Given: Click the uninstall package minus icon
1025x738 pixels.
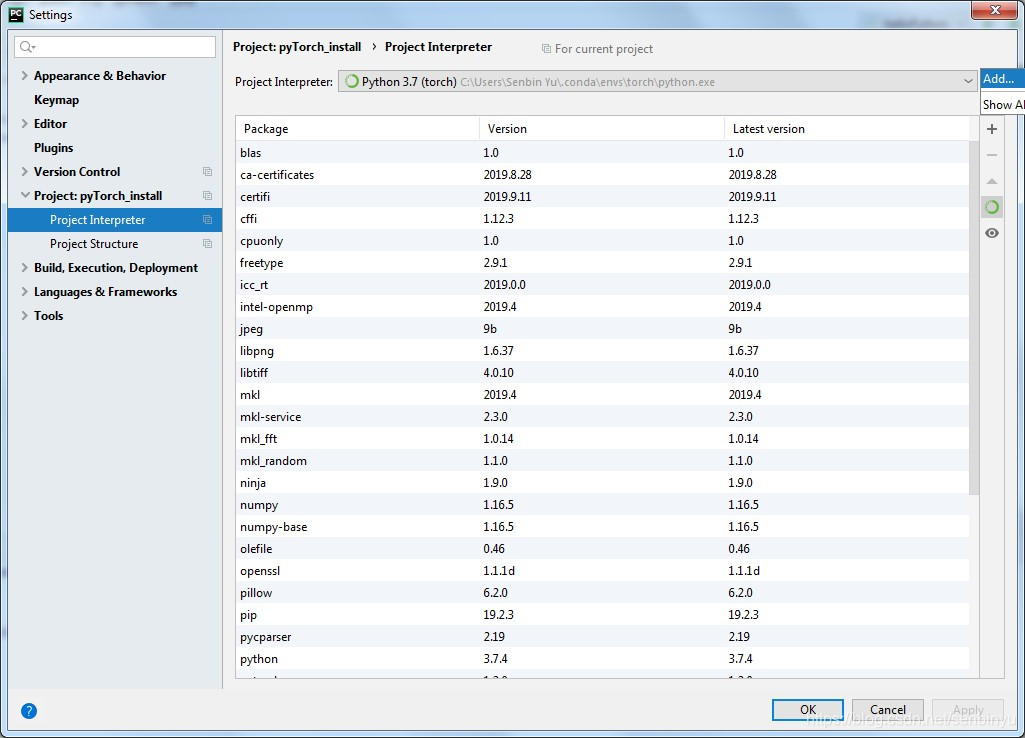Looking at the screenshot, I should click(x=992, y=156).
